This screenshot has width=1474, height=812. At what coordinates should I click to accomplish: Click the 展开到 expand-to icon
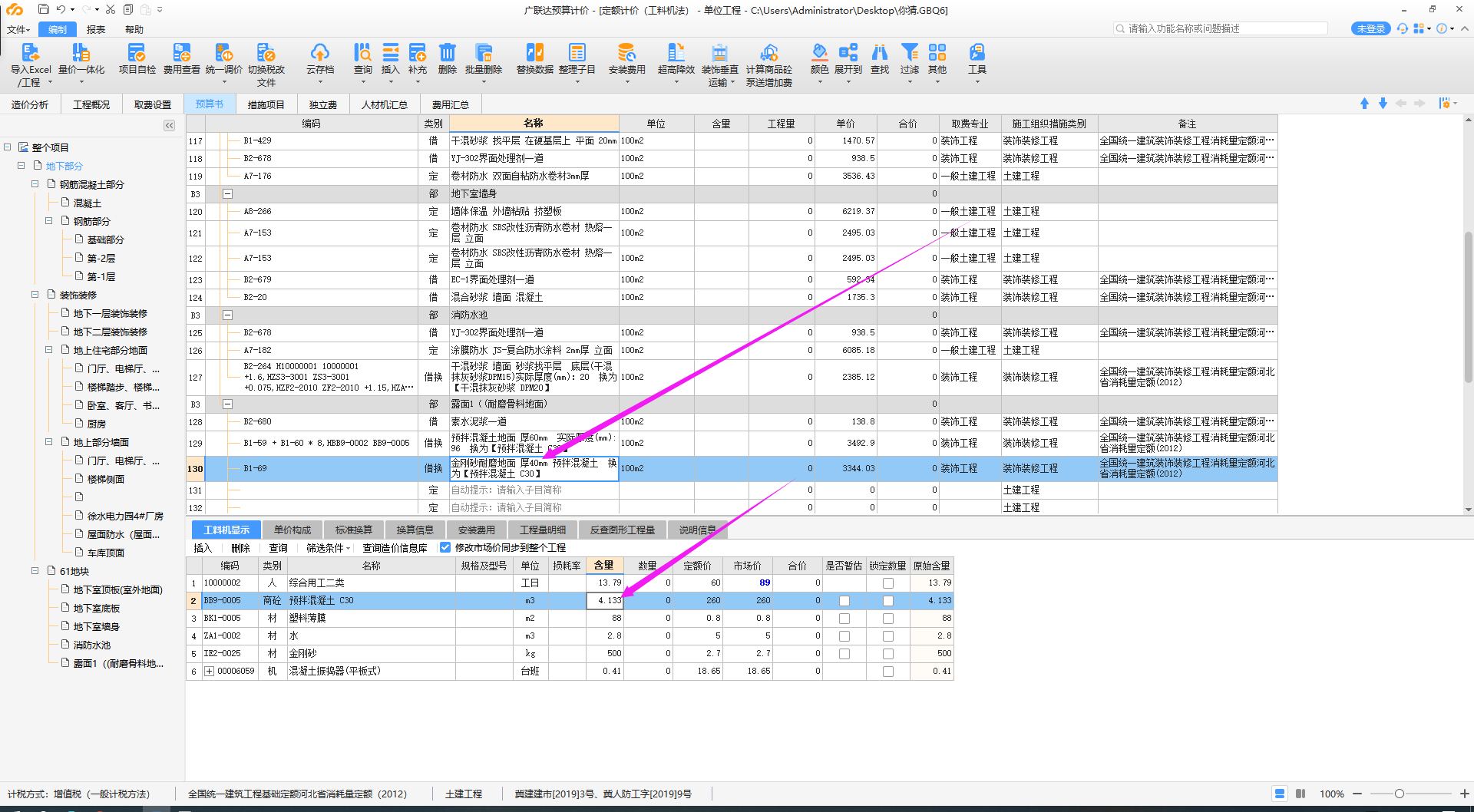point(848,52)
